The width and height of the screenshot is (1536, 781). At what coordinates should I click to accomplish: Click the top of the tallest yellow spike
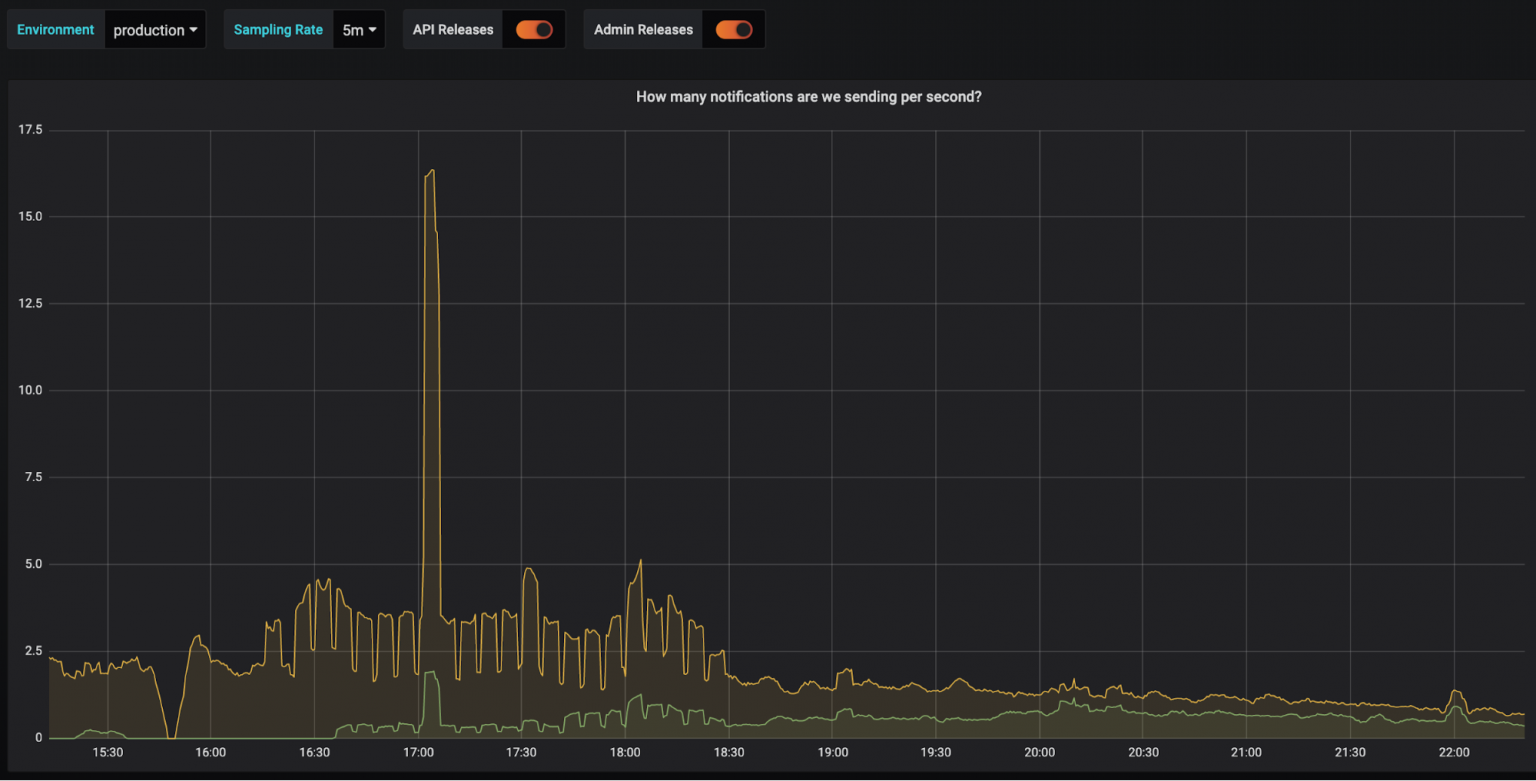[x=431, y=171]
